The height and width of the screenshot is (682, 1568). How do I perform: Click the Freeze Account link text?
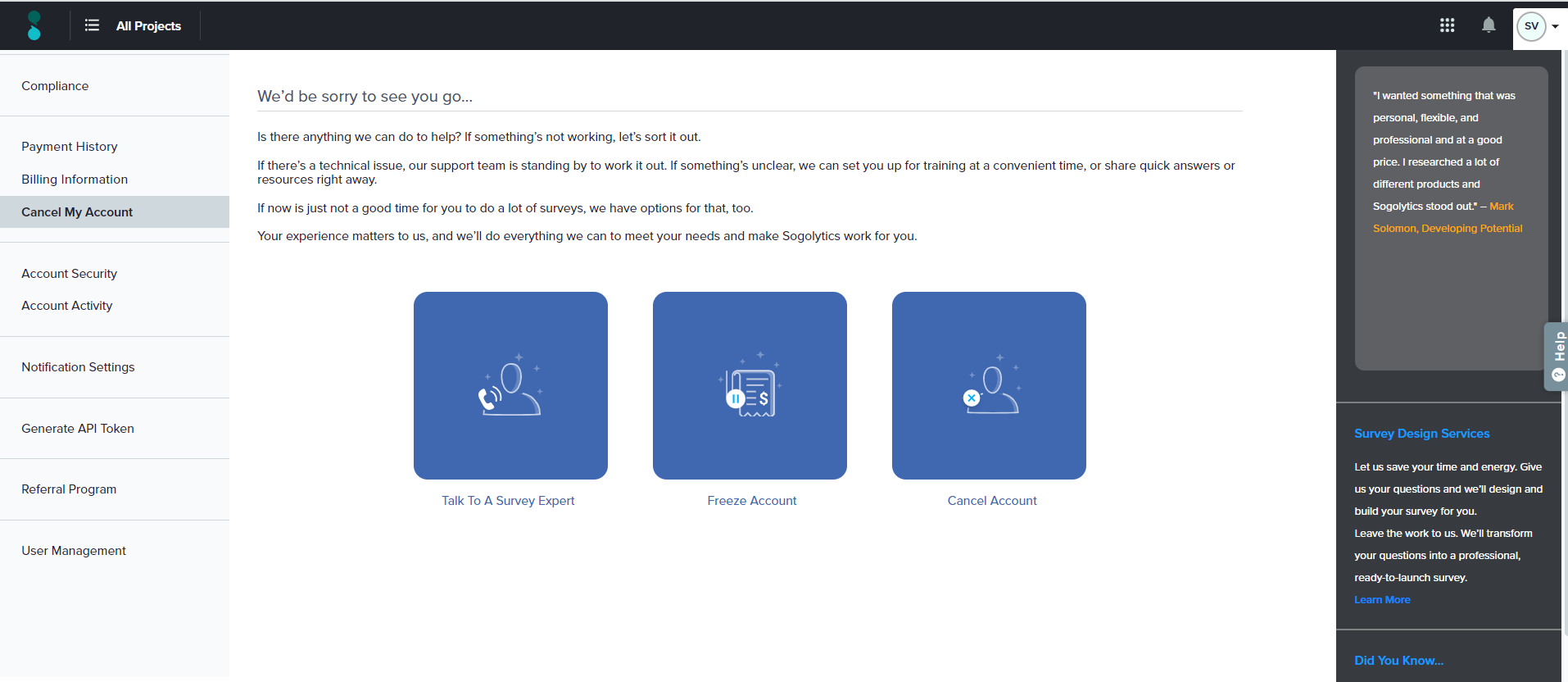751,501
